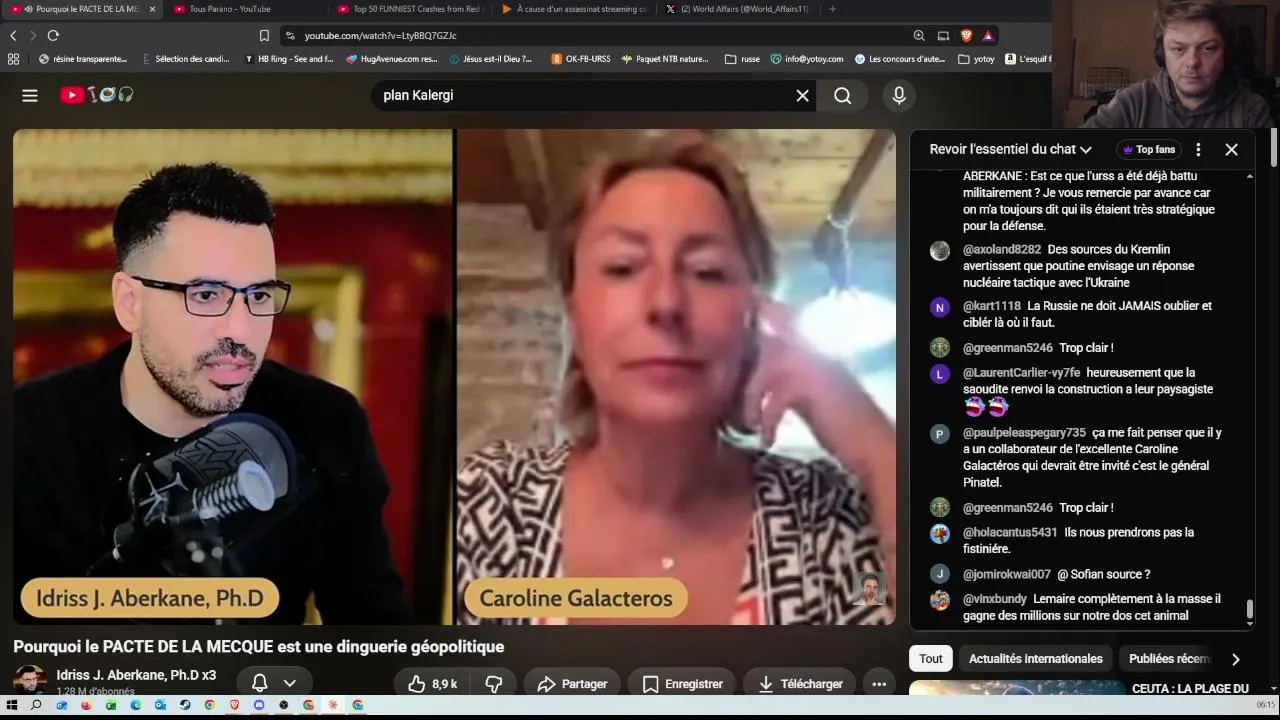Open the 'HugAvenue.com' bookmark

pyautogui.click(x=392, y=59)
